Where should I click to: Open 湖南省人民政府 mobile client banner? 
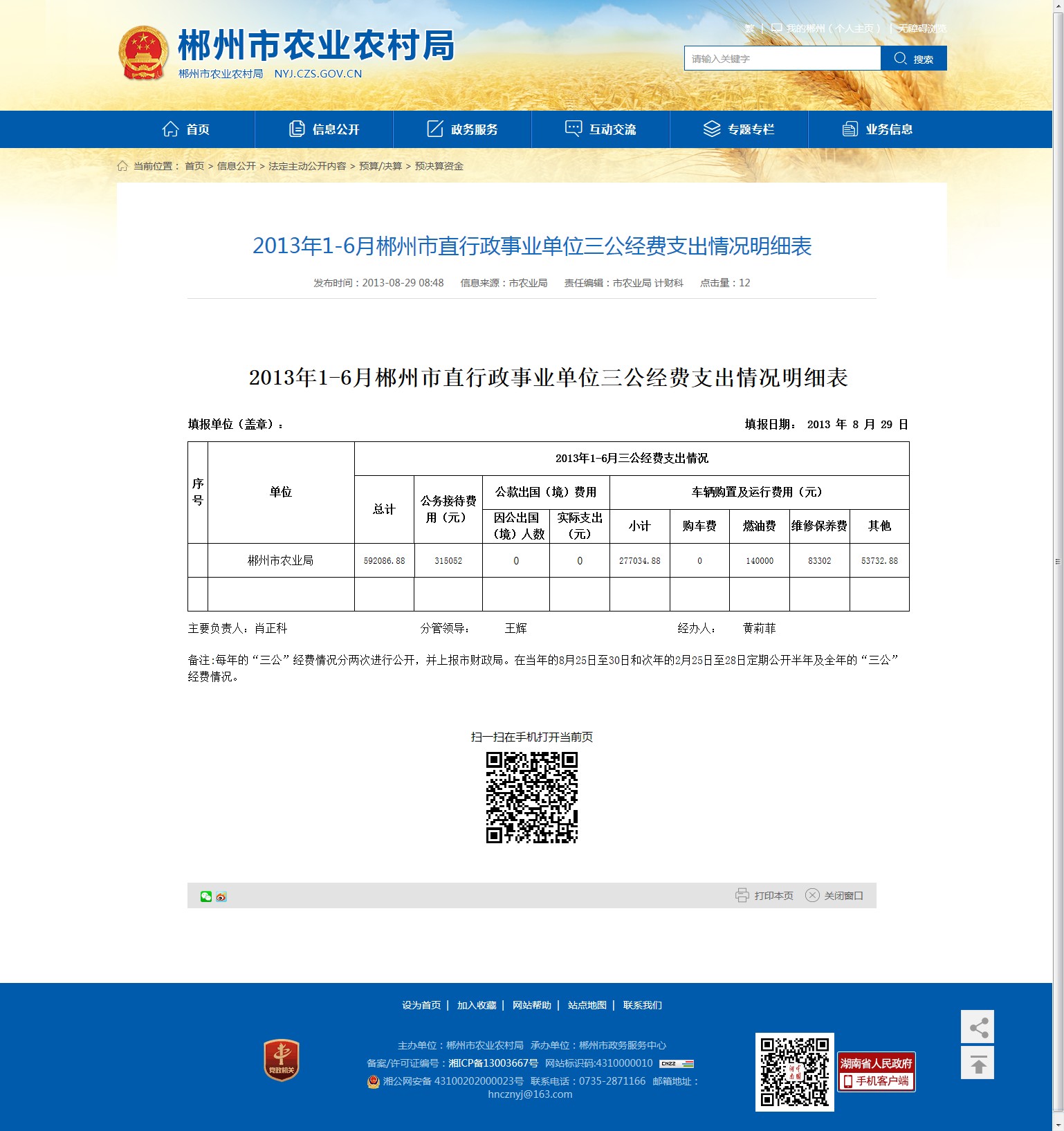(x=877, y=1072)
